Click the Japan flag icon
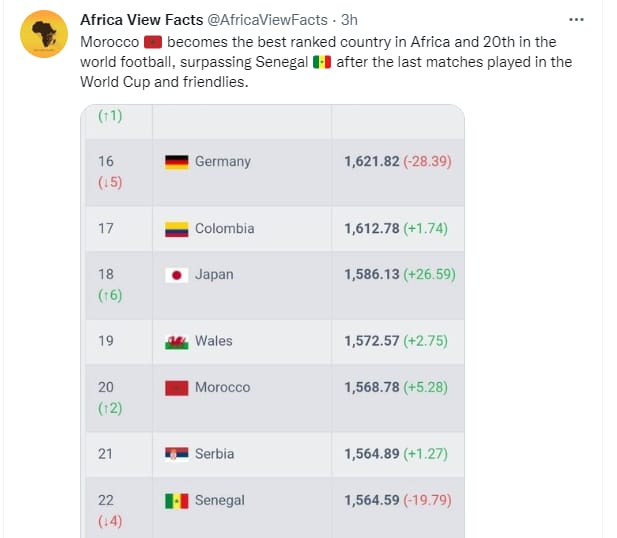Screen dimensions: 617x538 point(177,275)
